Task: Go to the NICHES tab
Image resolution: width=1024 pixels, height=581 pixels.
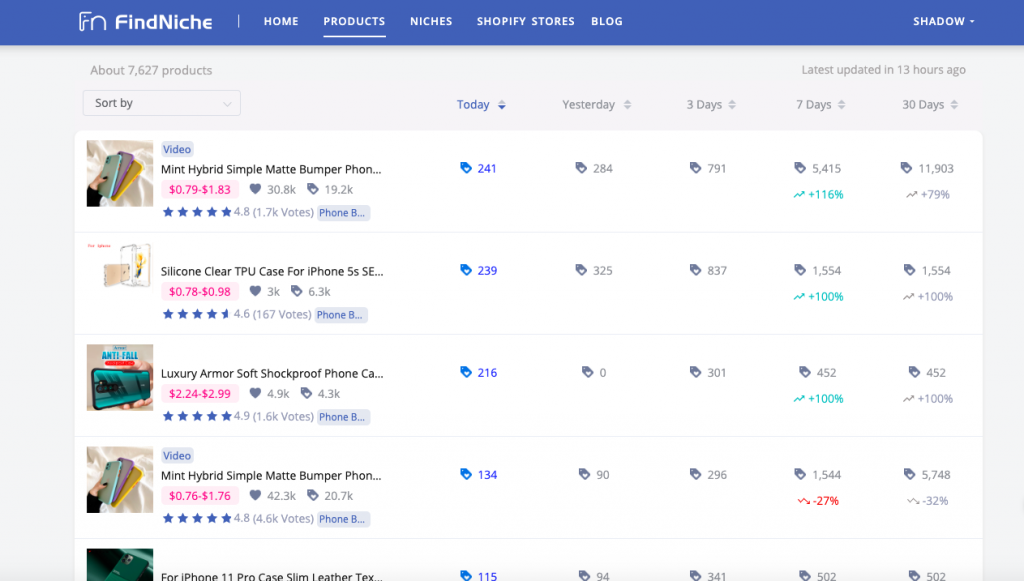Action: click(x=431, y=22)
